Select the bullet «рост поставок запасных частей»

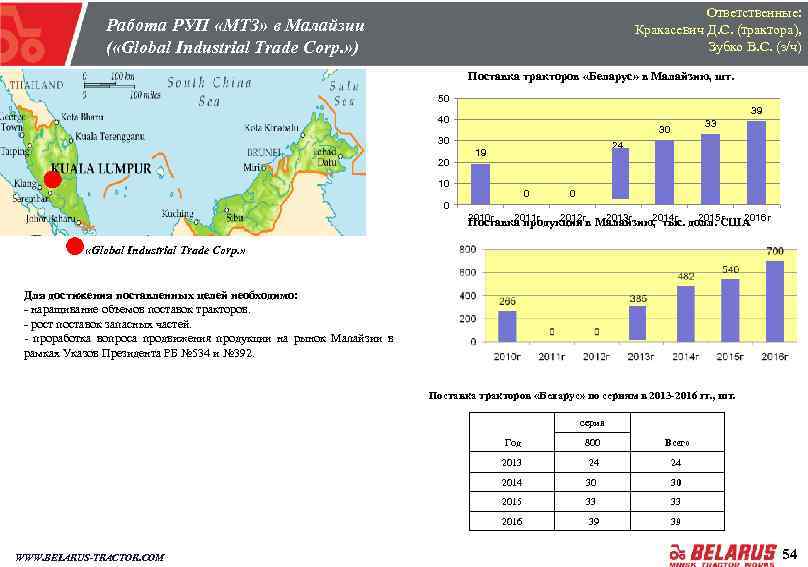[108, 325]
